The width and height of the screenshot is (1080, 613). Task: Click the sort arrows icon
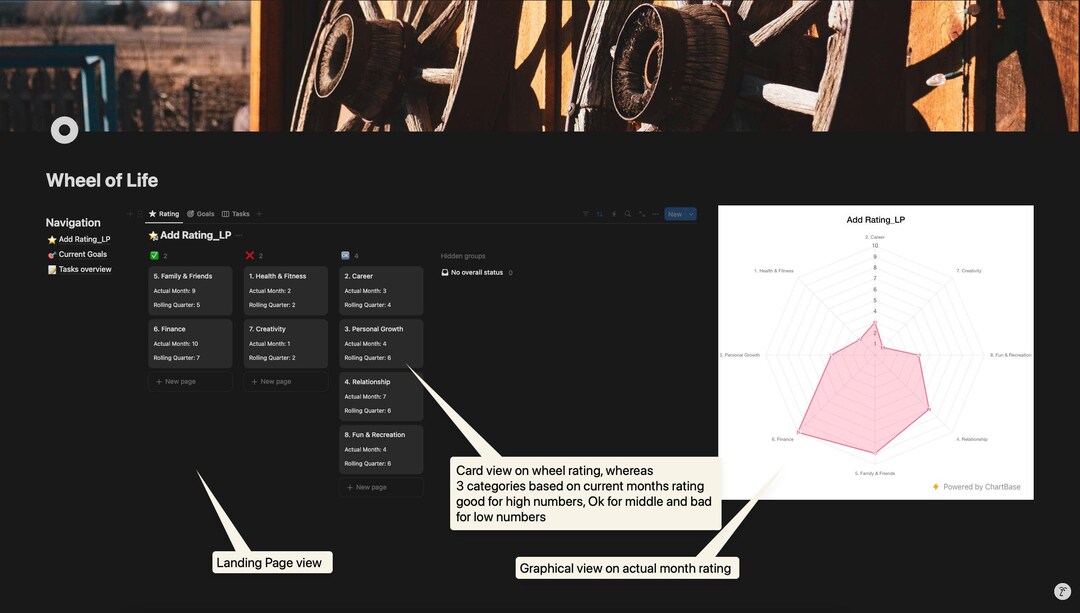point(599,214)
